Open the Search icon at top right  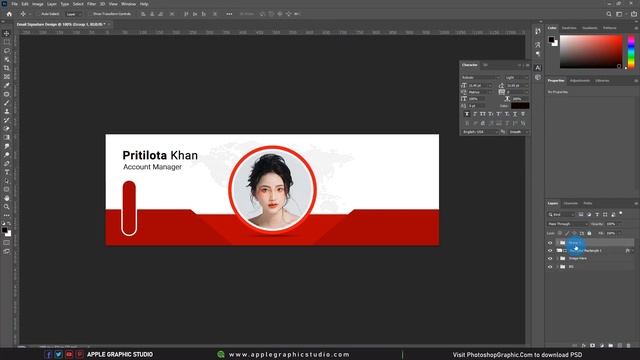(x=609, y=14)
